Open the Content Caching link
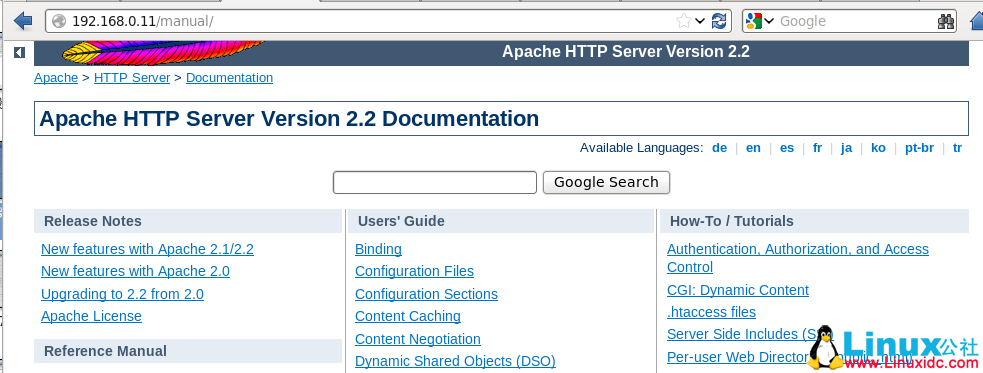This screenshot has height=373, width=983. pyautogui.click(x=407, y=316)
